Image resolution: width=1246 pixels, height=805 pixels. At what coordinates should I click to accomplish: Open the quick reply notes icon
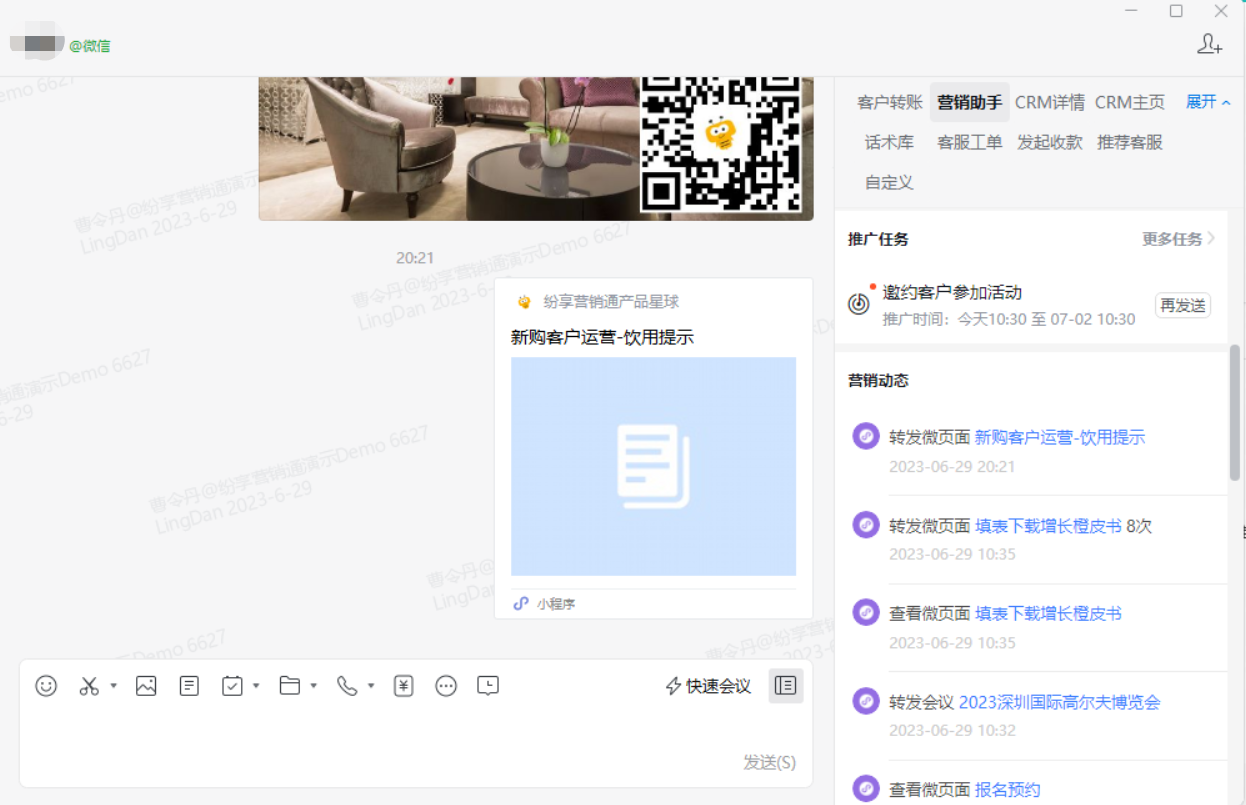pyautogui.click(x=189, y=686)
